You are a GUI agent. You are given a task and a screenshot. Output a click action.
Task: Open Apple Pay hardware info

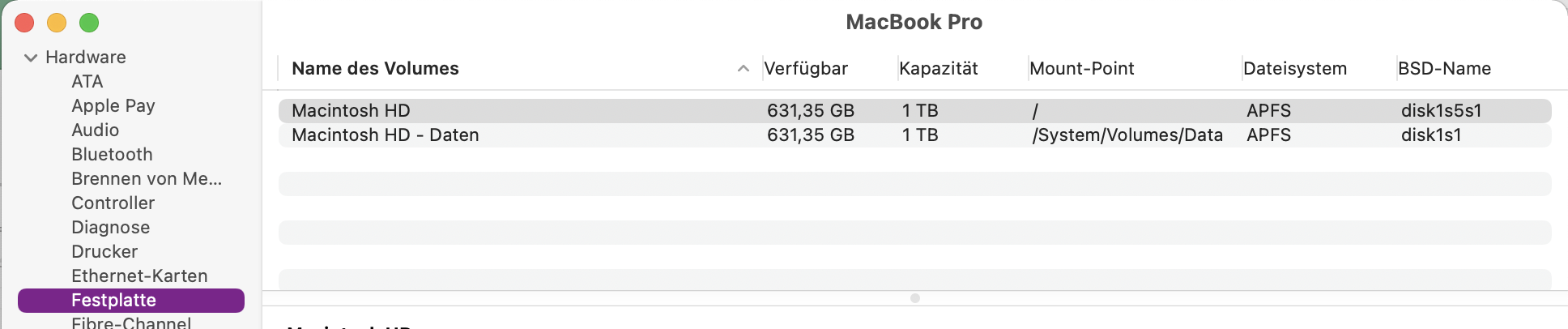coord(113,106)
